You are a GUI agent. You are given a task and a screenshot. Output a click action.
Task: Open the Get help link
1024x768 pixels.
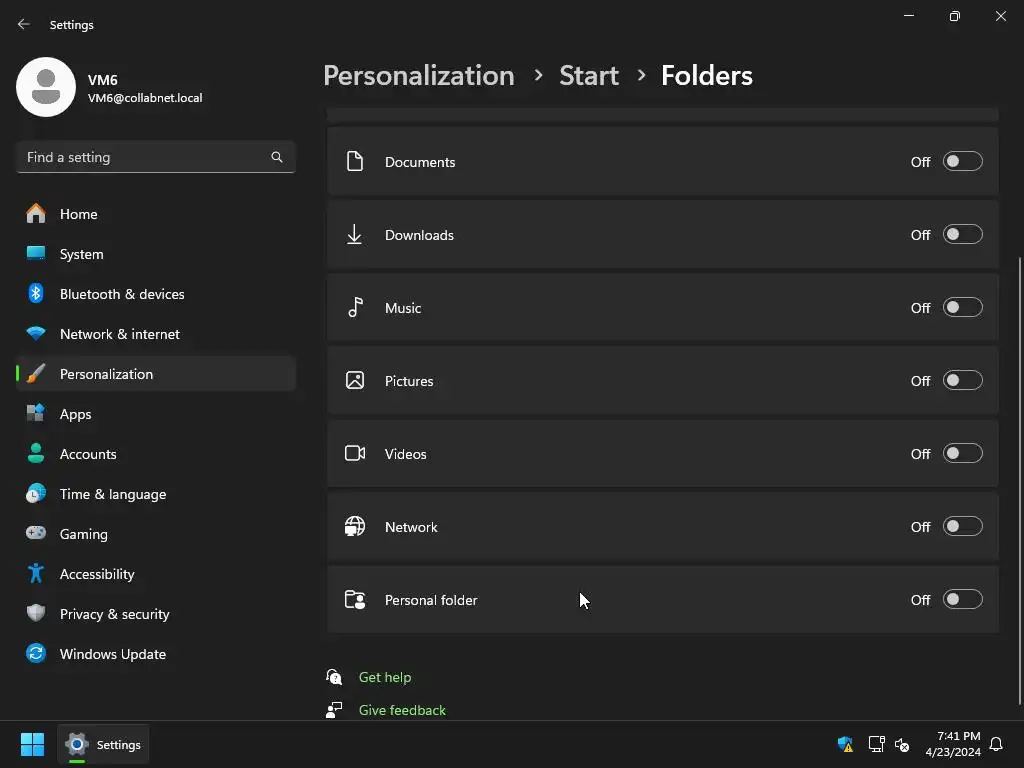click(385, 677)
